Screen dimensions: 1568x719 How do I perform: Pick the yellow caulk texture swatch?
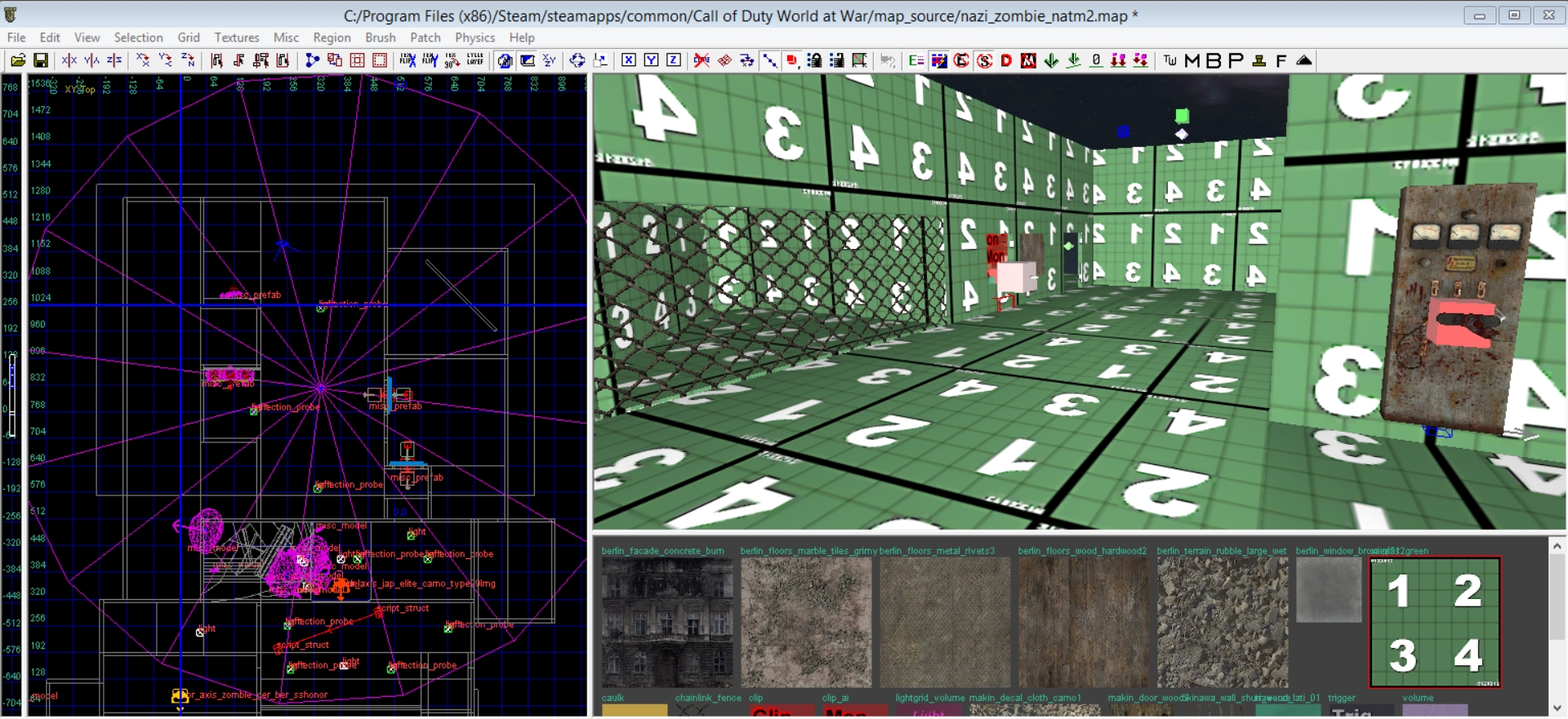coord(635,710)
